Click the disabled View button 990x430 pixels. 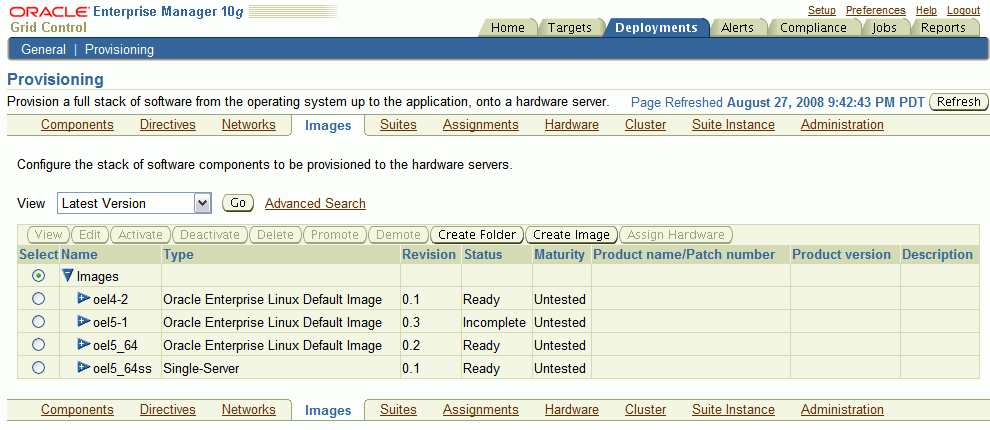pos(48,235)
